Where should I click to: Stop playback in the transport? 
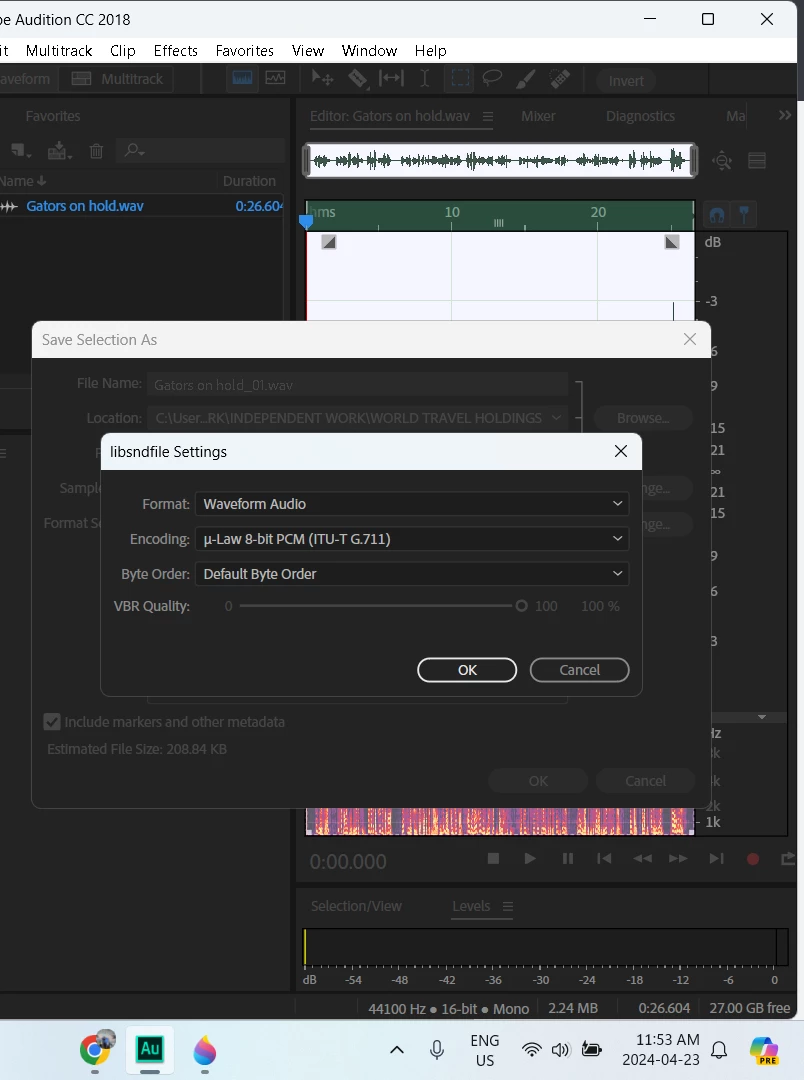coord(493,858)
